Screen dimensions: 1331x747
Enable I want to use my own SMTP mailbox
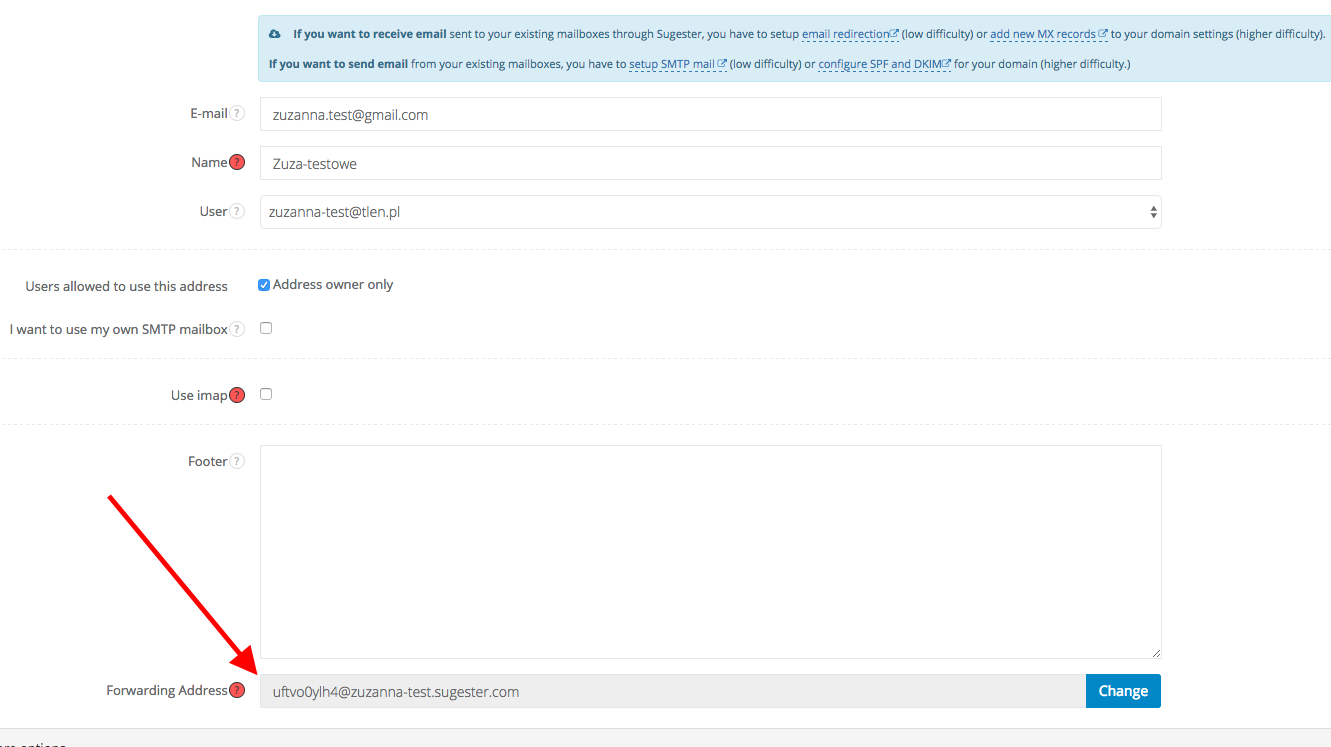(x=266, y=328)
